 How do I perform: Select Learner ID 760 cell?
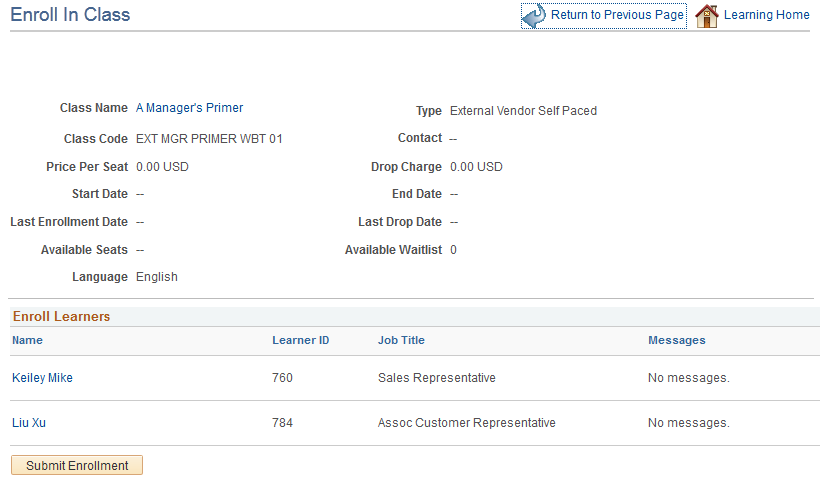(x=282, y=378)
